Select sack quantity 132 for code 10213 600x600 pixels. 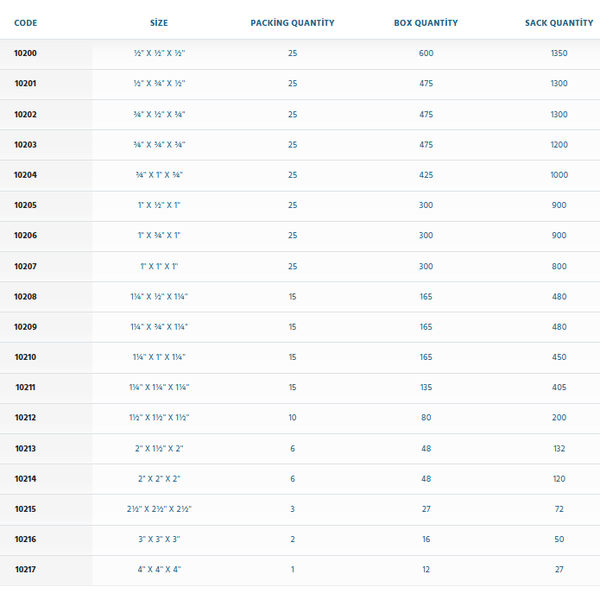(559, 448)
